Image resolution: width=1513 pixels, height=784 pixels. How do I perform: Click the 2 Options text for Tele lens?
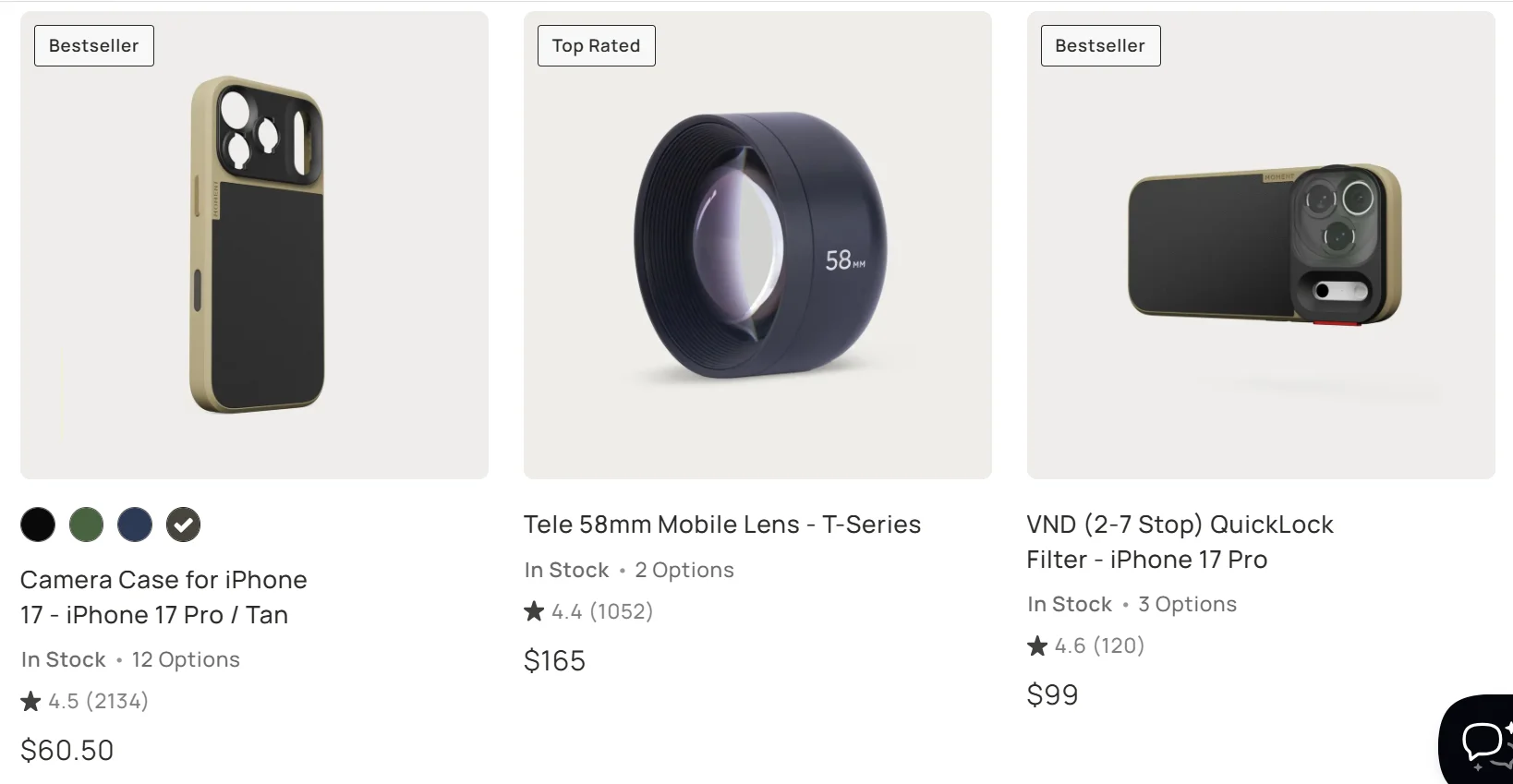point(684,571)
